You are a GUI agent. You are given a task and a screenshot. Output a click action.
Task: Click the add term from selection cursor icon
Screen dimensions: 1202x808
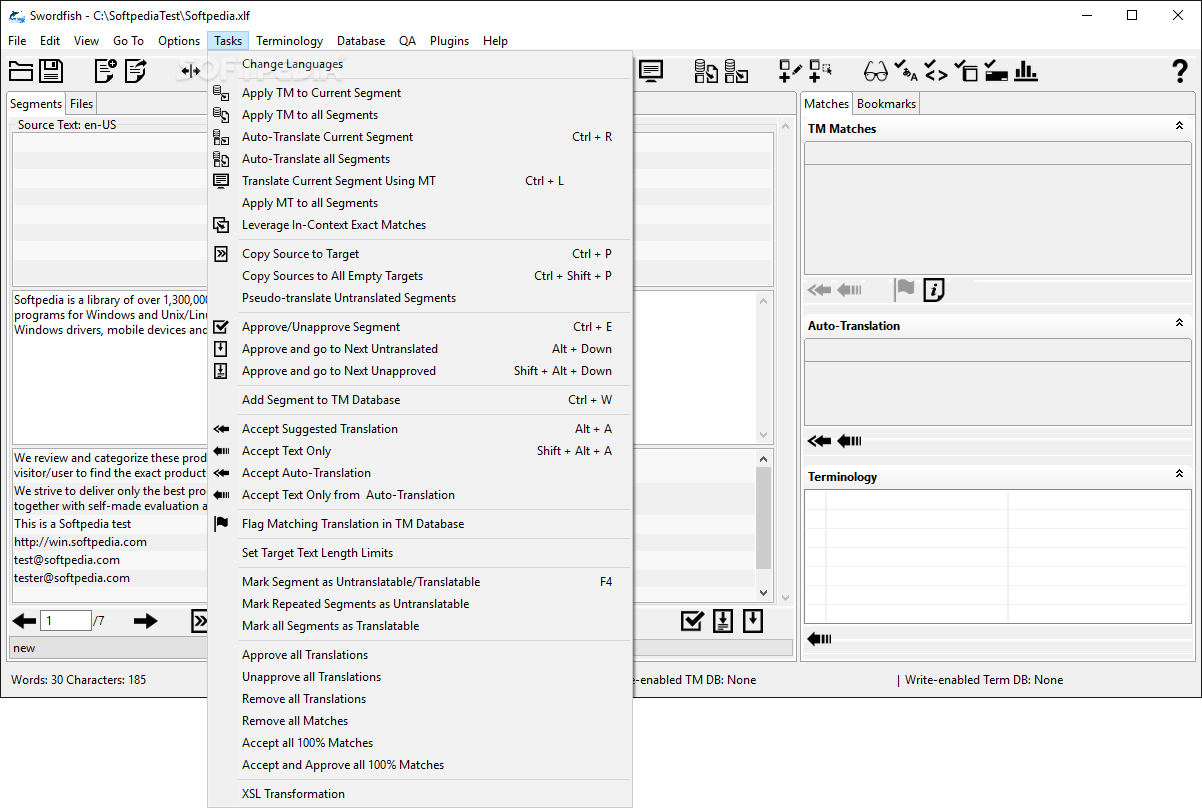click(821, 71)
